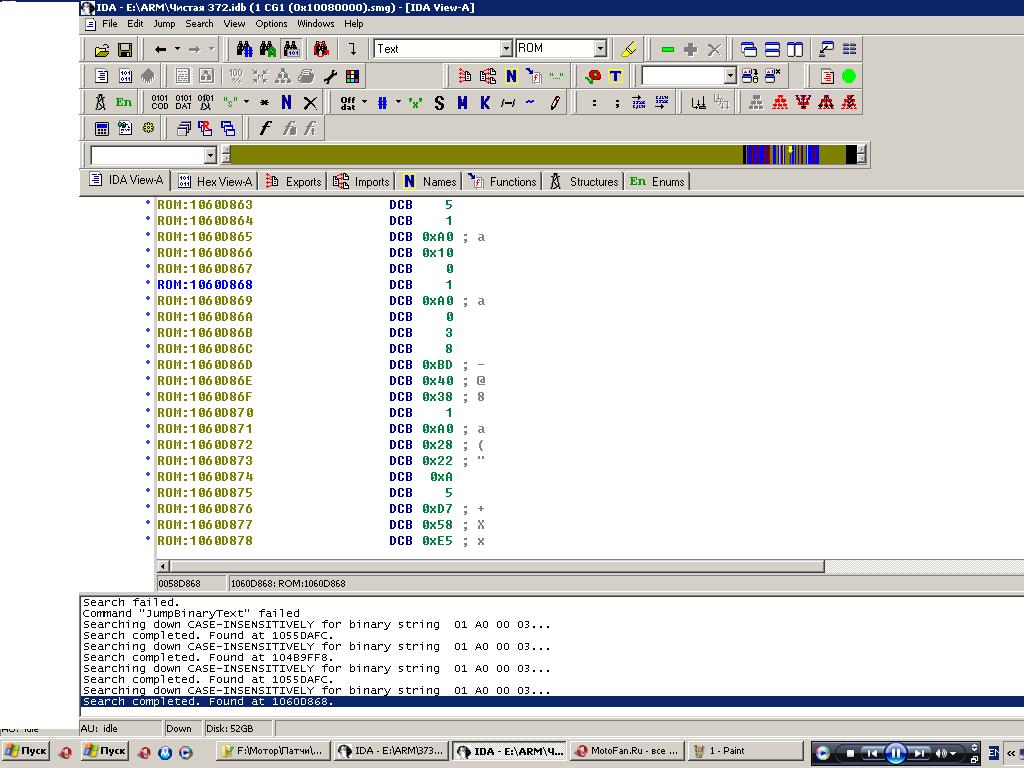Click the scroll-left arrow of the disassembly scrollbar
Viewport: 1024px width, 768px height.
(x=163, y=566)
